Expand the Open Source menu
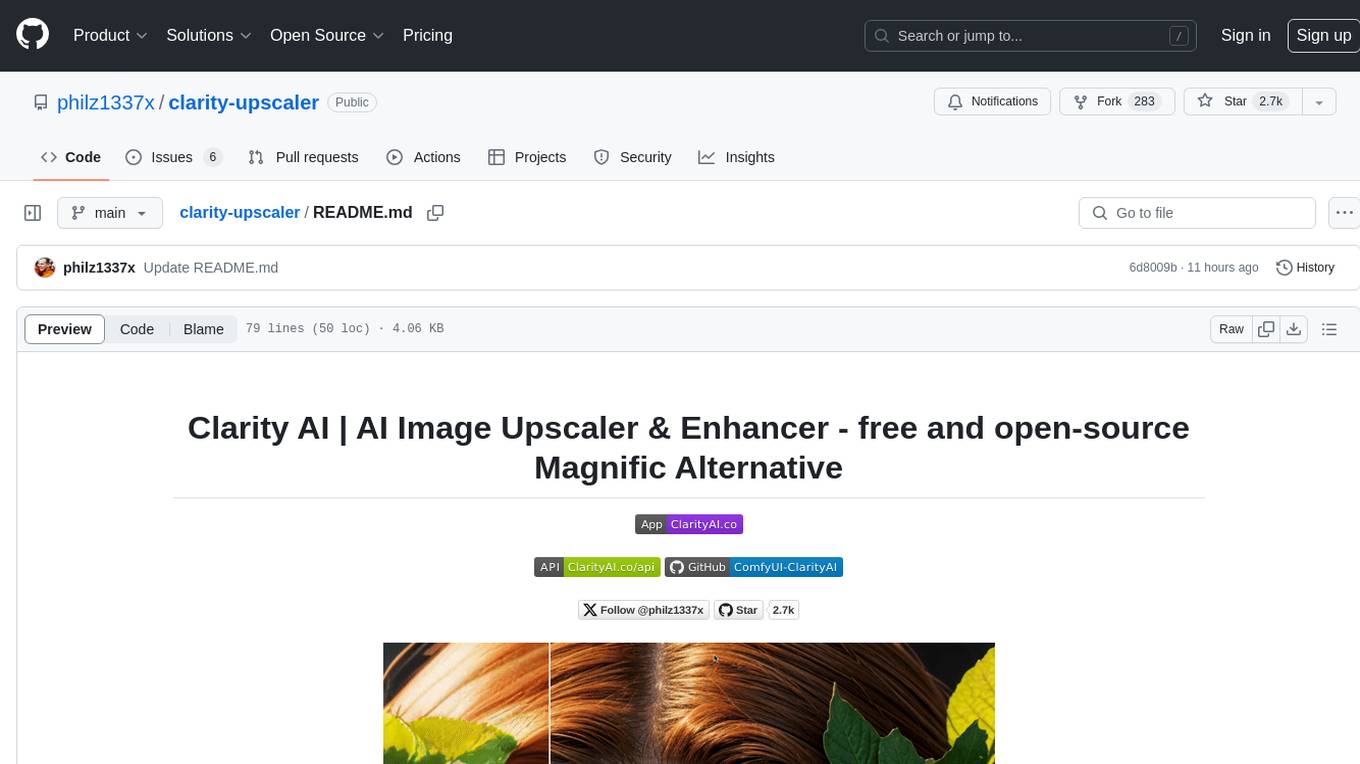 coord(327,35)
